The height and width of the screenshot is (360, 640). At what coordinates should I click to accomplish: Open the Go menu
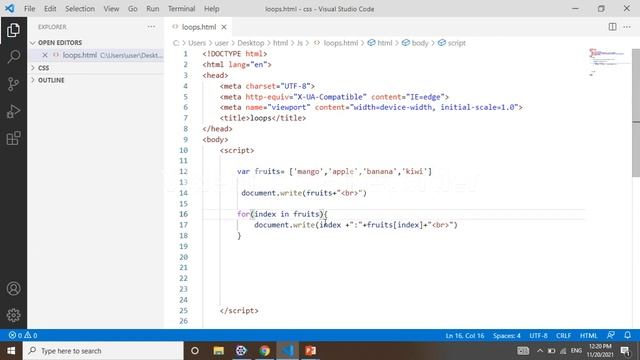[133, 9]
